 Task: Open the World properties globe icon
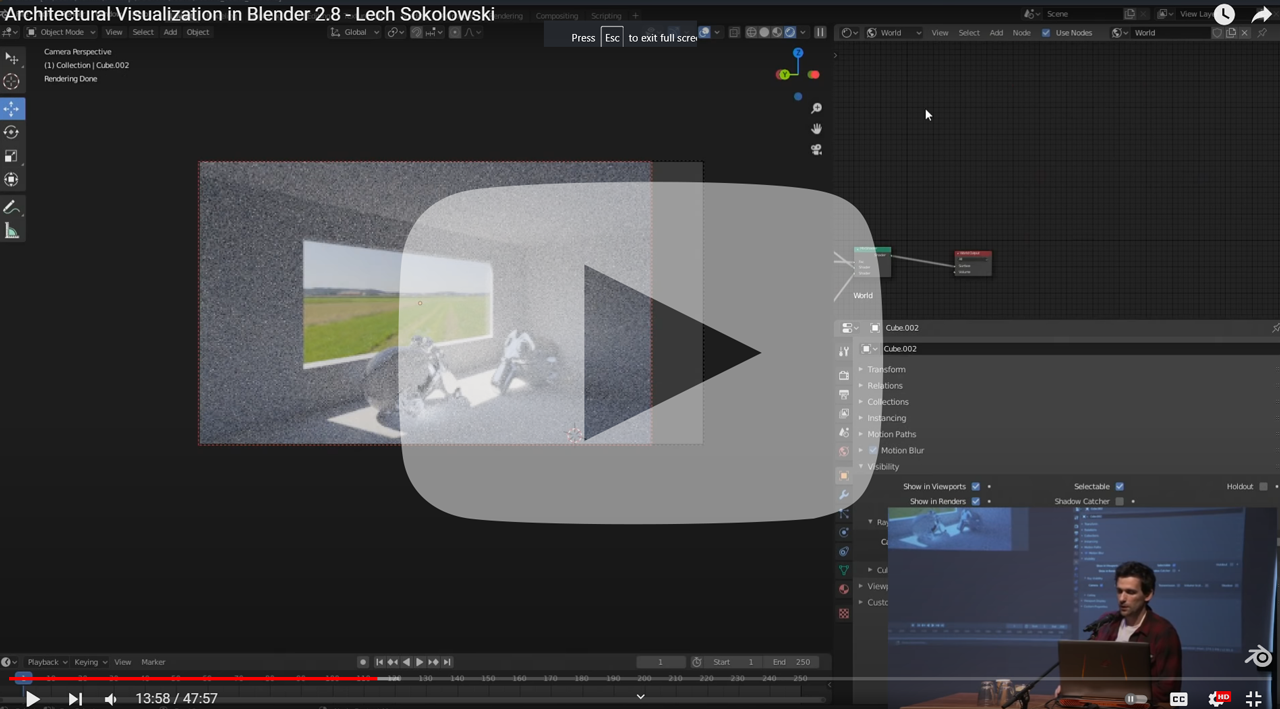pyautogui.click(x=844, y=452)
